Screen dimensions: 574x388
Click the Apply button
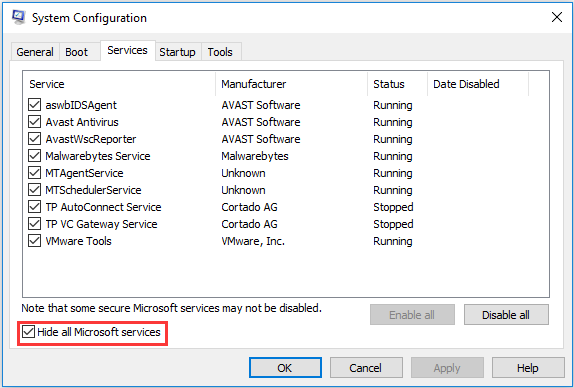(x=447, y=368)
